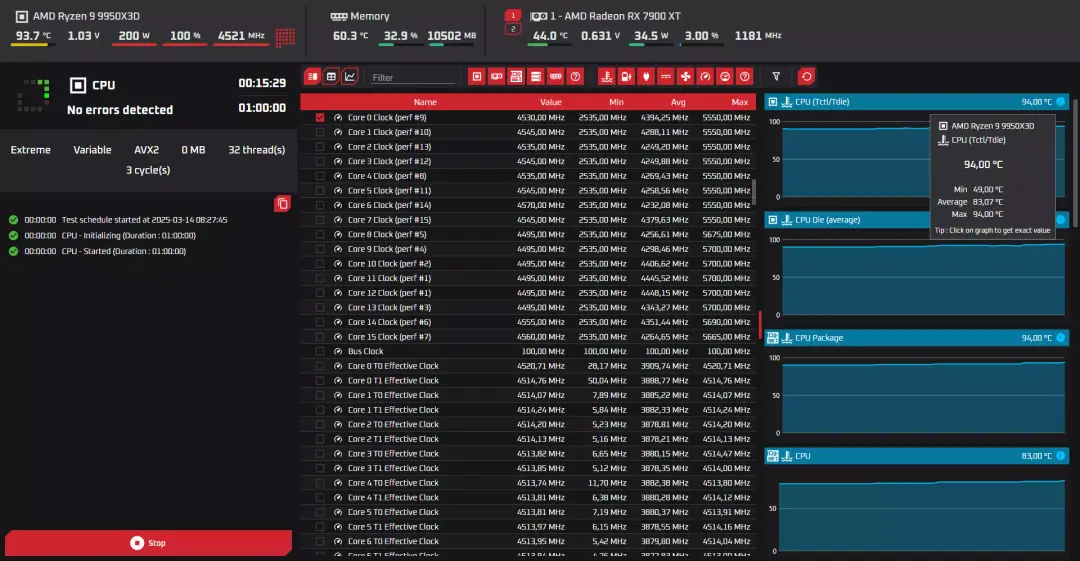Check the Core 1 Clock (perf #10) checkbox
1080x561 pixels.
pyautogui.click(x=320, y=132)
